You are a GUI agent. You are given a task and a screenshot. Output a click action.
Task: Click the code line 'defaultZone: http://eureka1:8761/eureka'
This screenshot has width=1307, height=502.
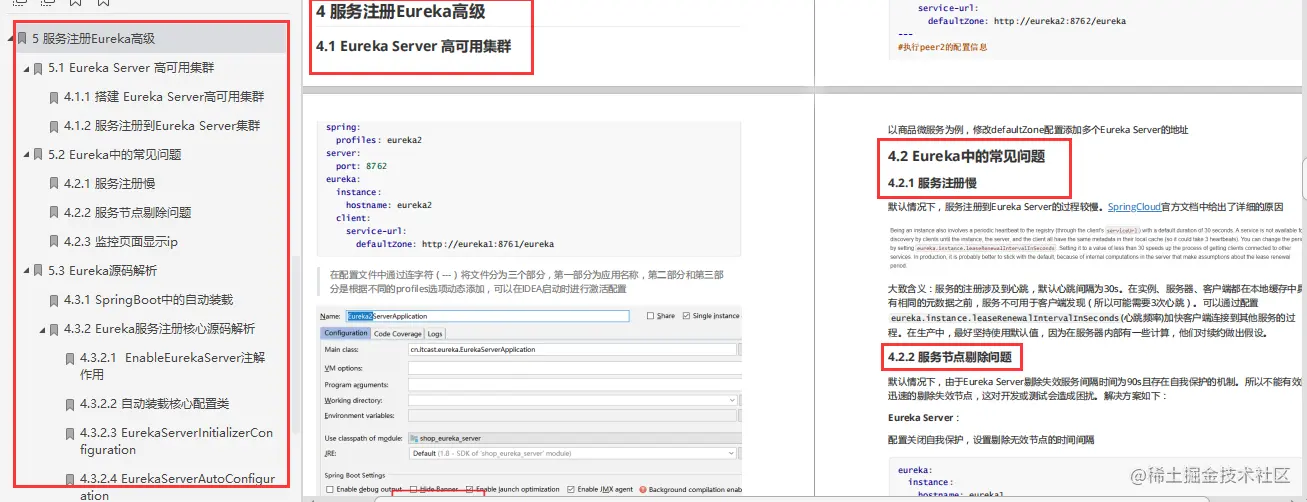(x=454, y=244)
